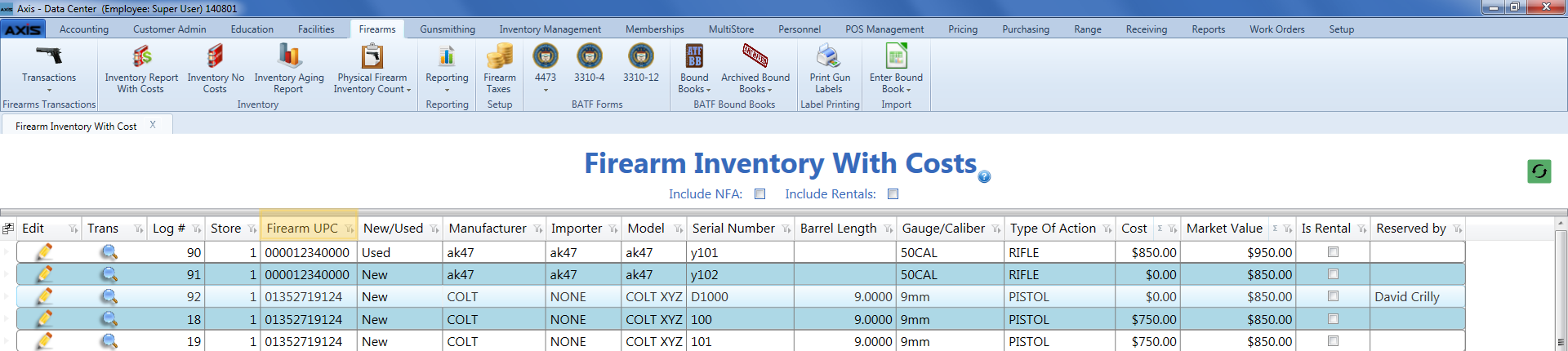Edit the row with log number 92

(44, 296)
